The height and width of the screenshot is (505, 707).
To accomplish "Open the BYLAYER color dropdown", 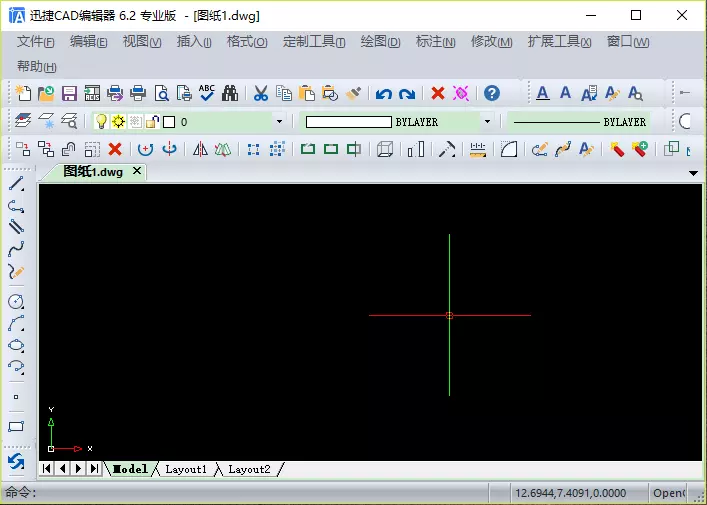I will click(487, 121).
